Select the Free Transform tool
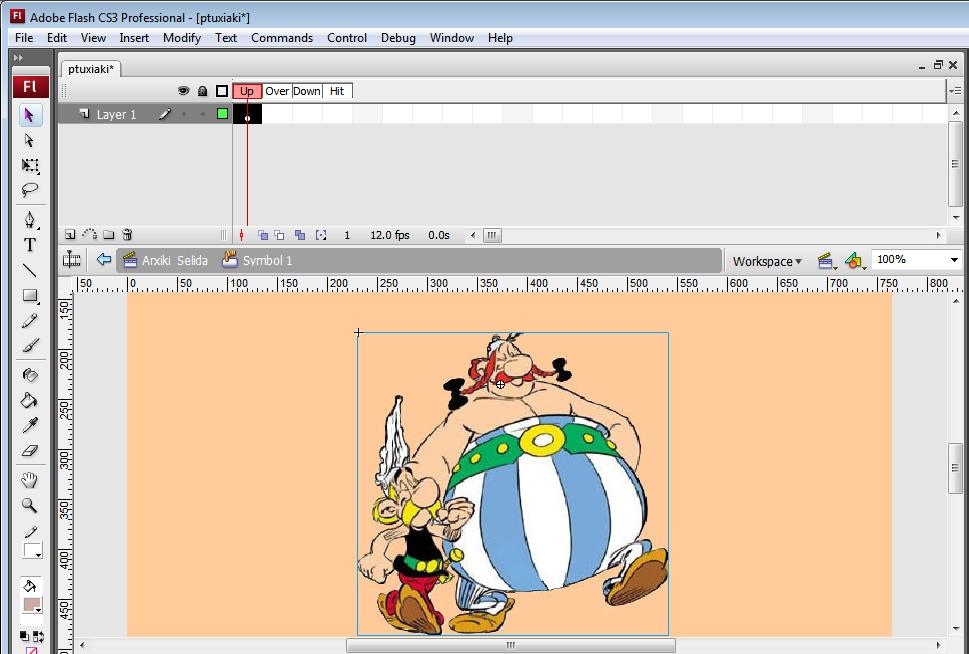 tap(29, 165)
